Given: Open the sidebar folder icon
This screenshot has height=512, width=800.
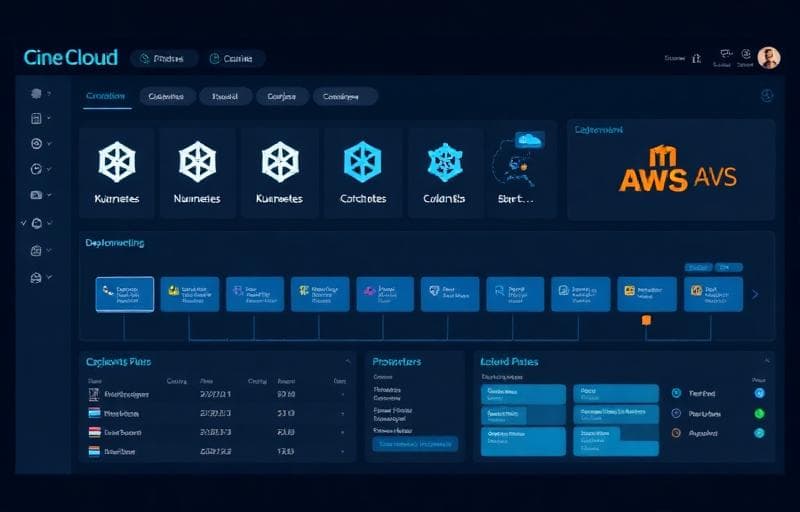Looking at the screenshot, I should [36, 195].
